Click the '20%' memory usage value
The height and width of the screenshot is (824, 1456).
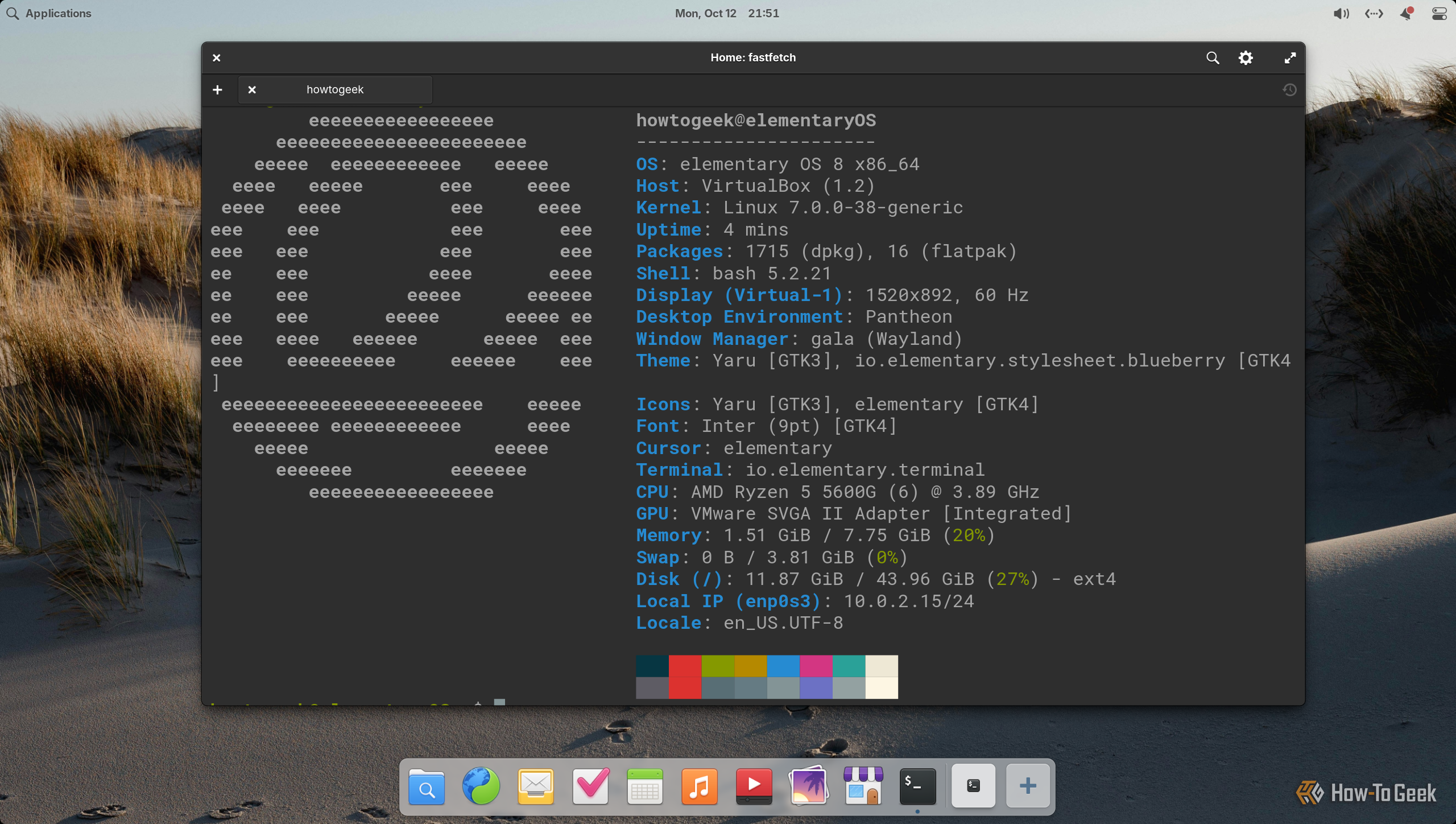(969, 535)
